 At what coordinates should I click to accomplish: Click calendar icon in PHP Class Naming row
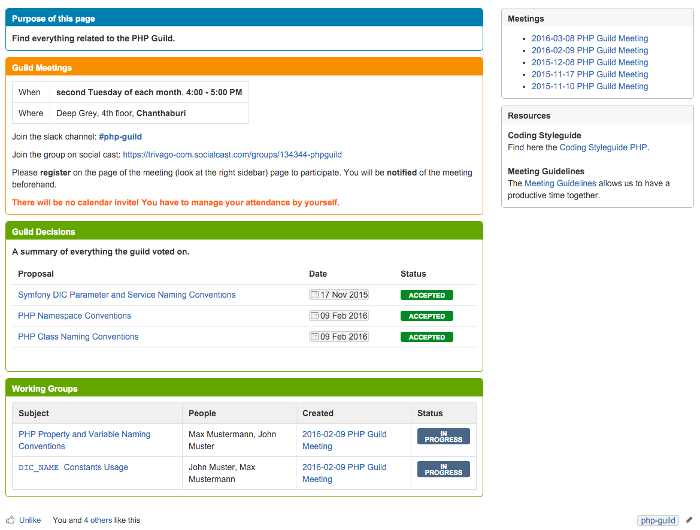(x=314, y=337)
